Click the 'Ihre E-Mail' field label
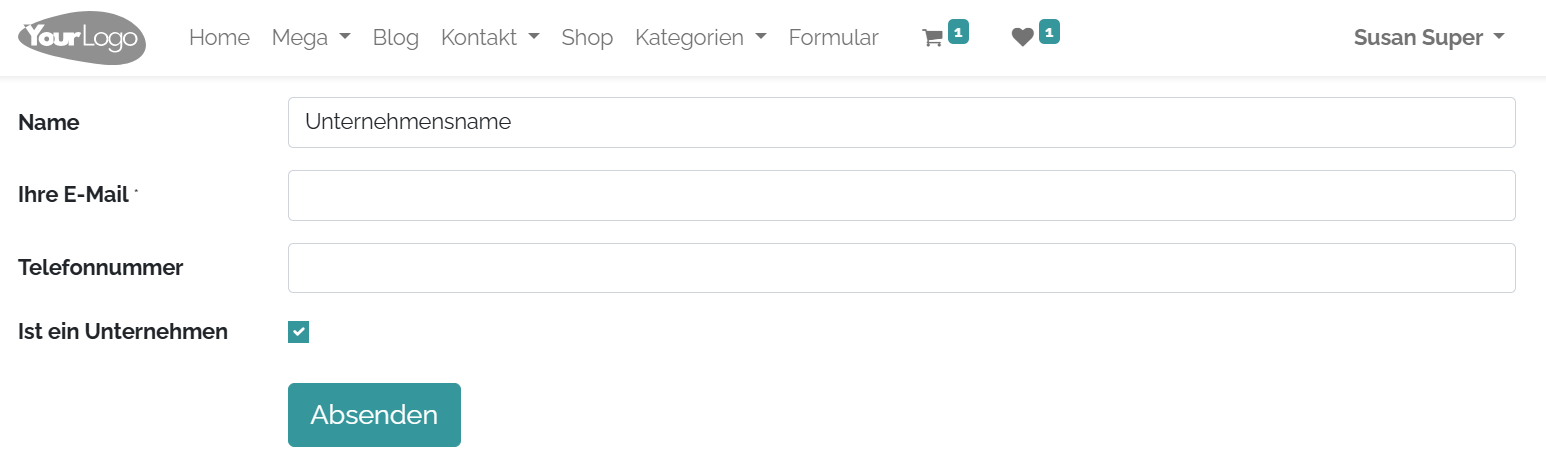 (x=73, y=195)
